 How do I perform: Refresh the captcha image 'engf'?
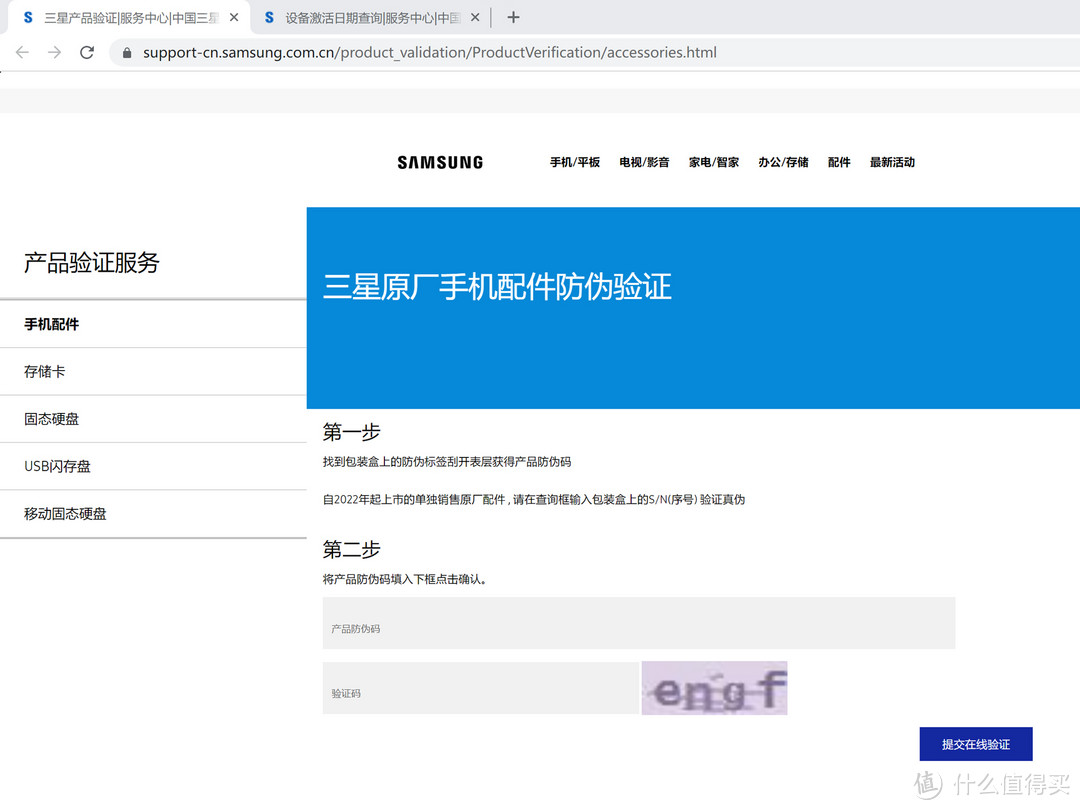pyautogui.click(x=714, y=688)
